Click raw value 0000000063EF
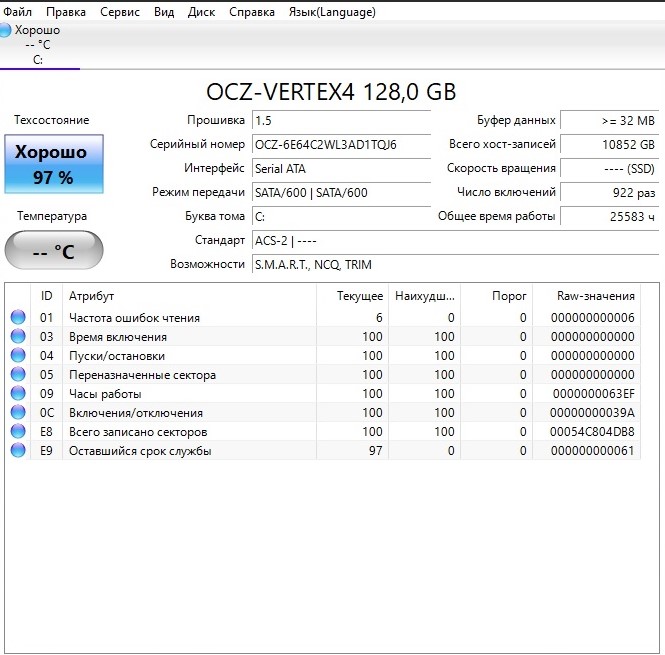The width and height of the screenshot is (665, 655). click(594, 394)
